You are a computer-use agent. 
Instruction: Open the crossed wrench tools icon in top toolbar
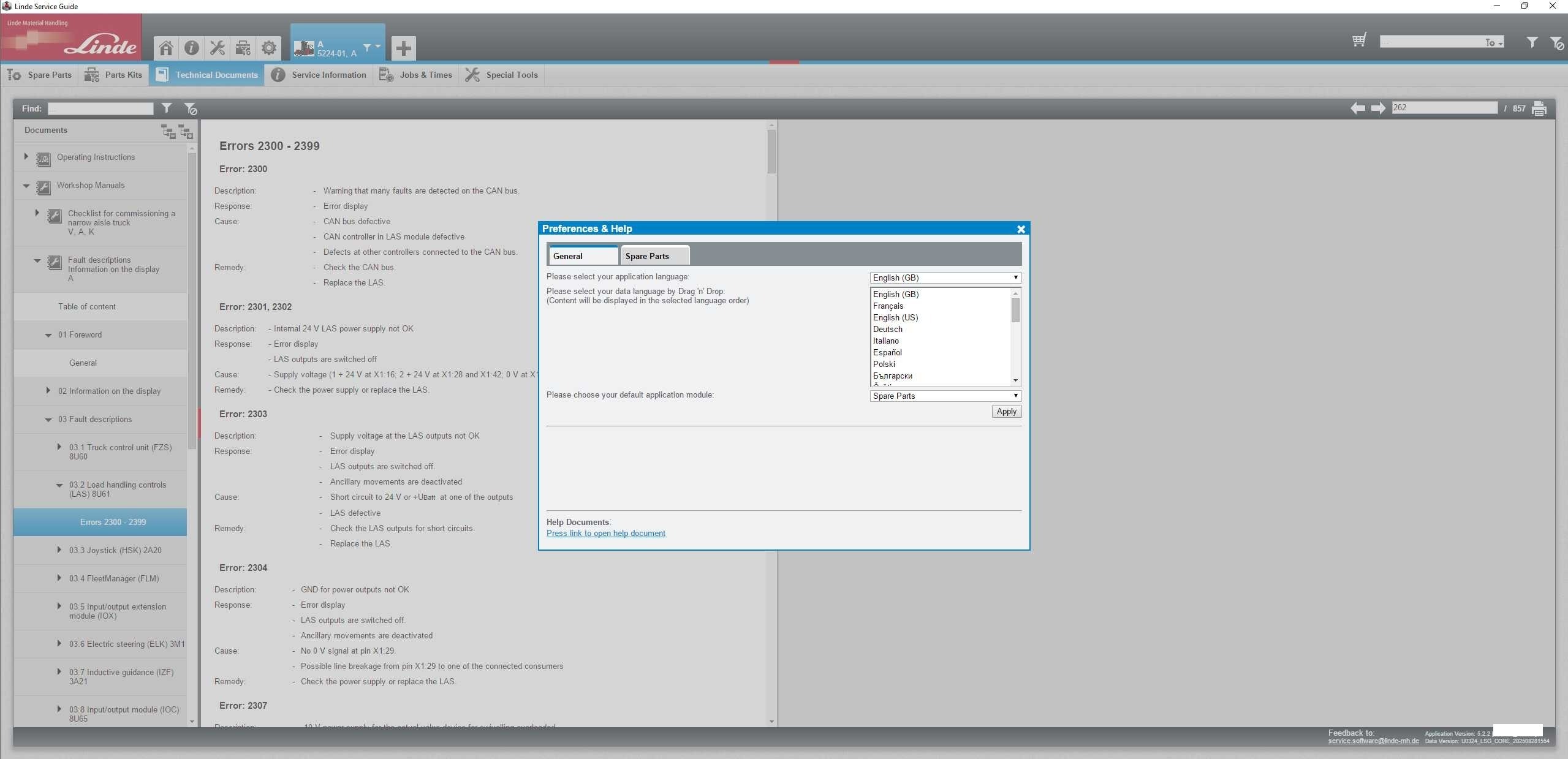point(217,48)
